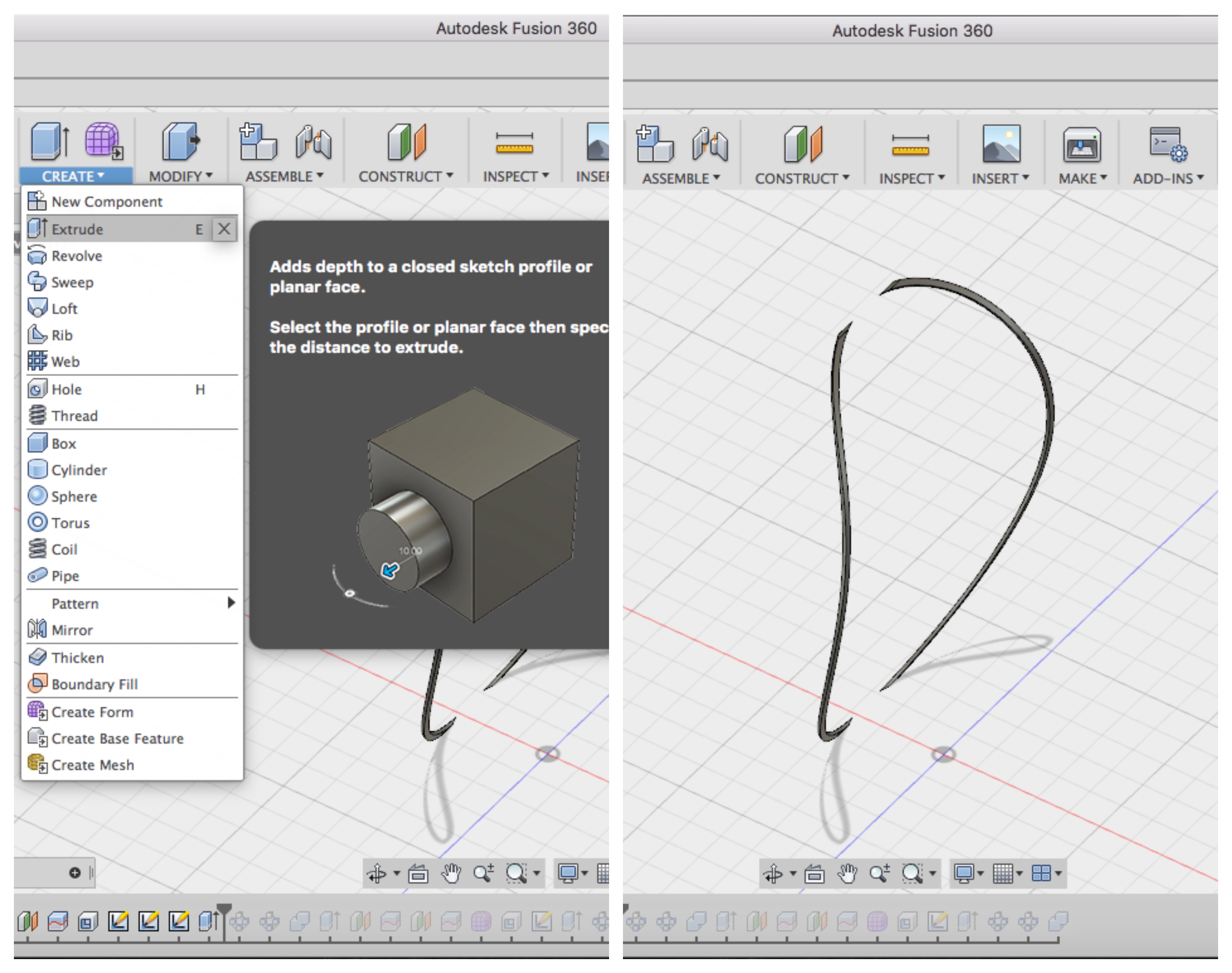Click the timeline rollback marker in left window

(x=224, y=921)
